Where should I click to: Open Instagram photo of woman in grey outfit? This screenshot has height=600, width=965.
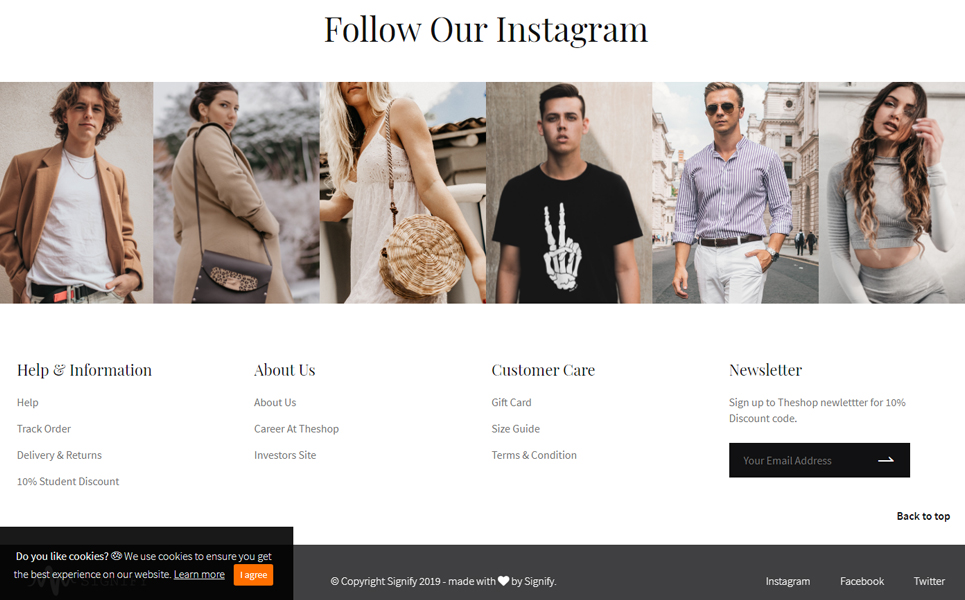(x=892, y=193)
